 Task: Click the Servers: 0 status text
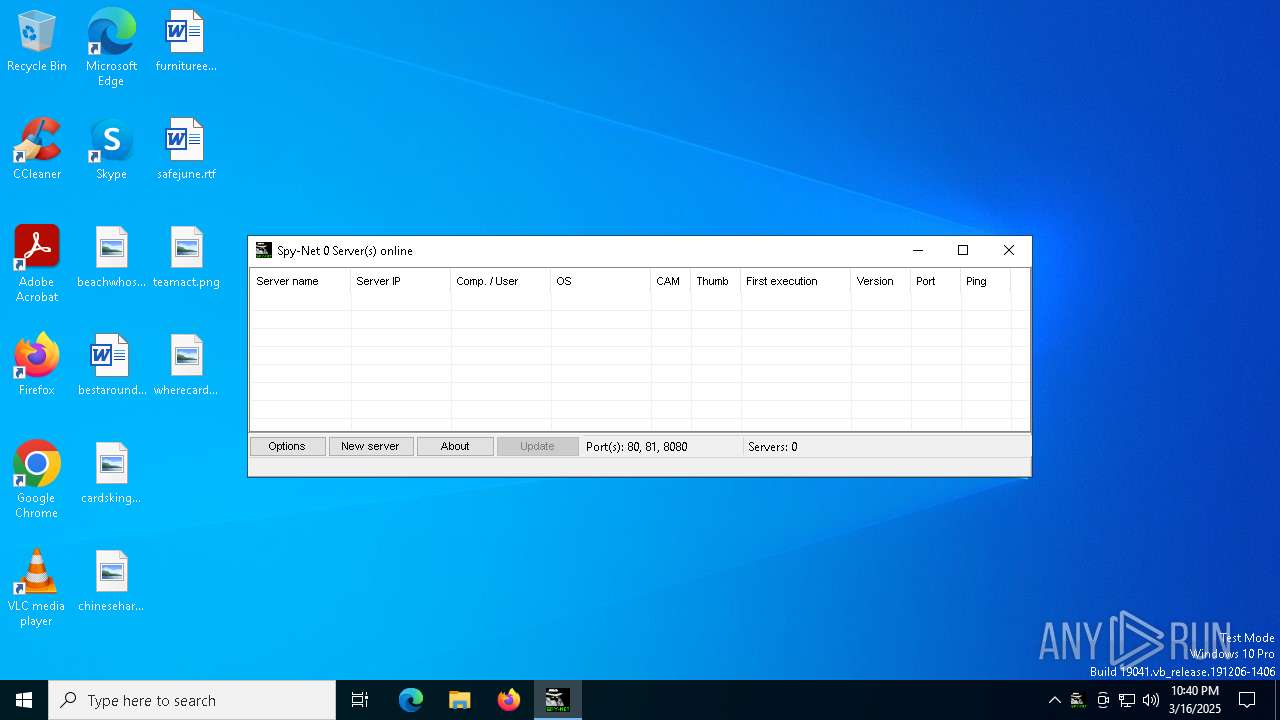coord(773,447)
